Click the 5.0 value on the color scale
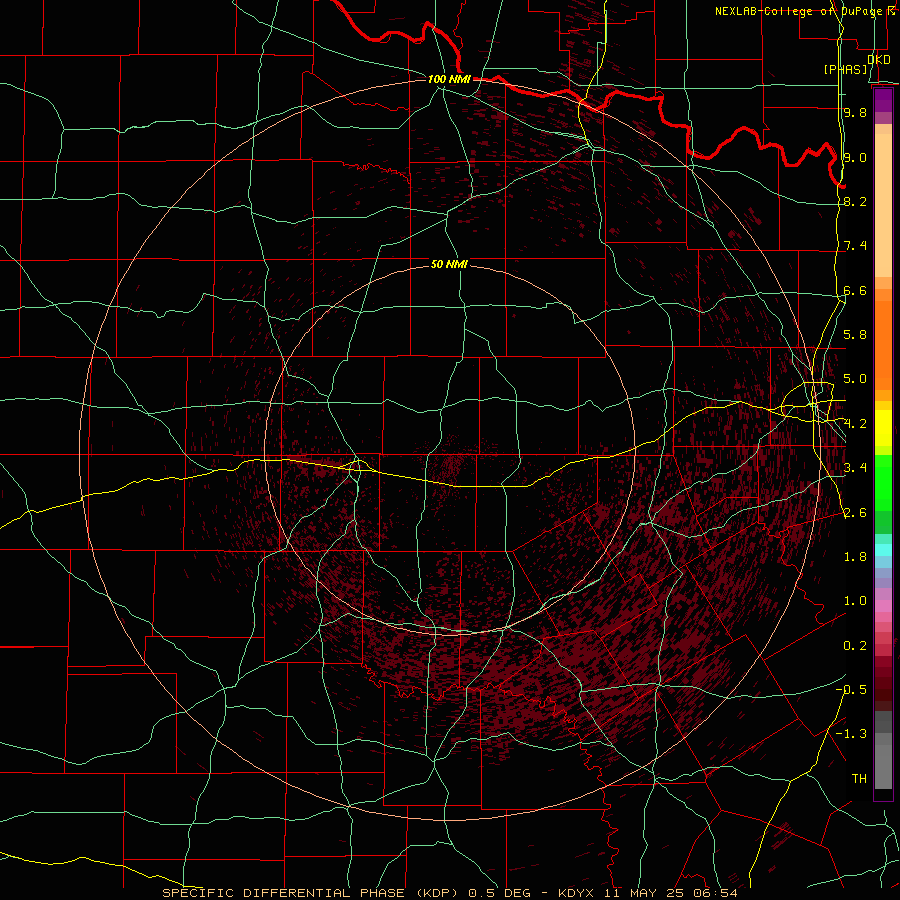 (x=855, y=379)
